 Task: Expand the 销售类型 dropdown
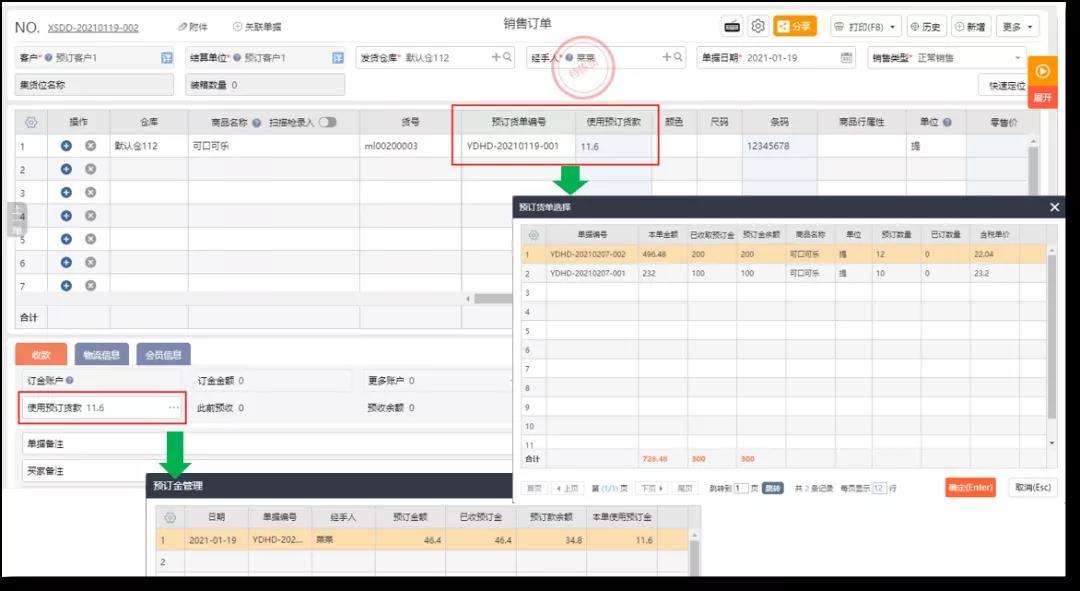tap(1017, 58)
